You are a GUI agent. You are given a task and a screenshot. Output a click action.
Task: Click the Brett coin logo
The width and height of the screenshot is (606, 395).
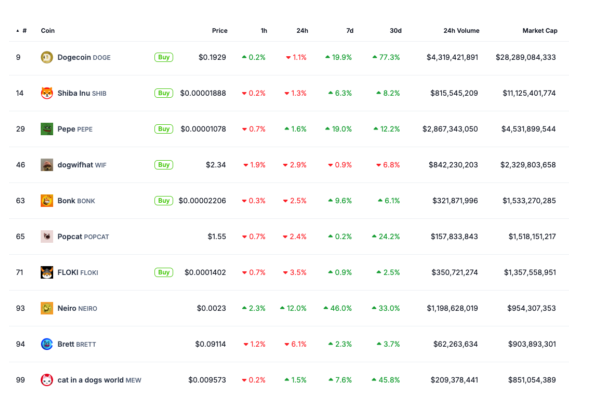coord(47,344)
